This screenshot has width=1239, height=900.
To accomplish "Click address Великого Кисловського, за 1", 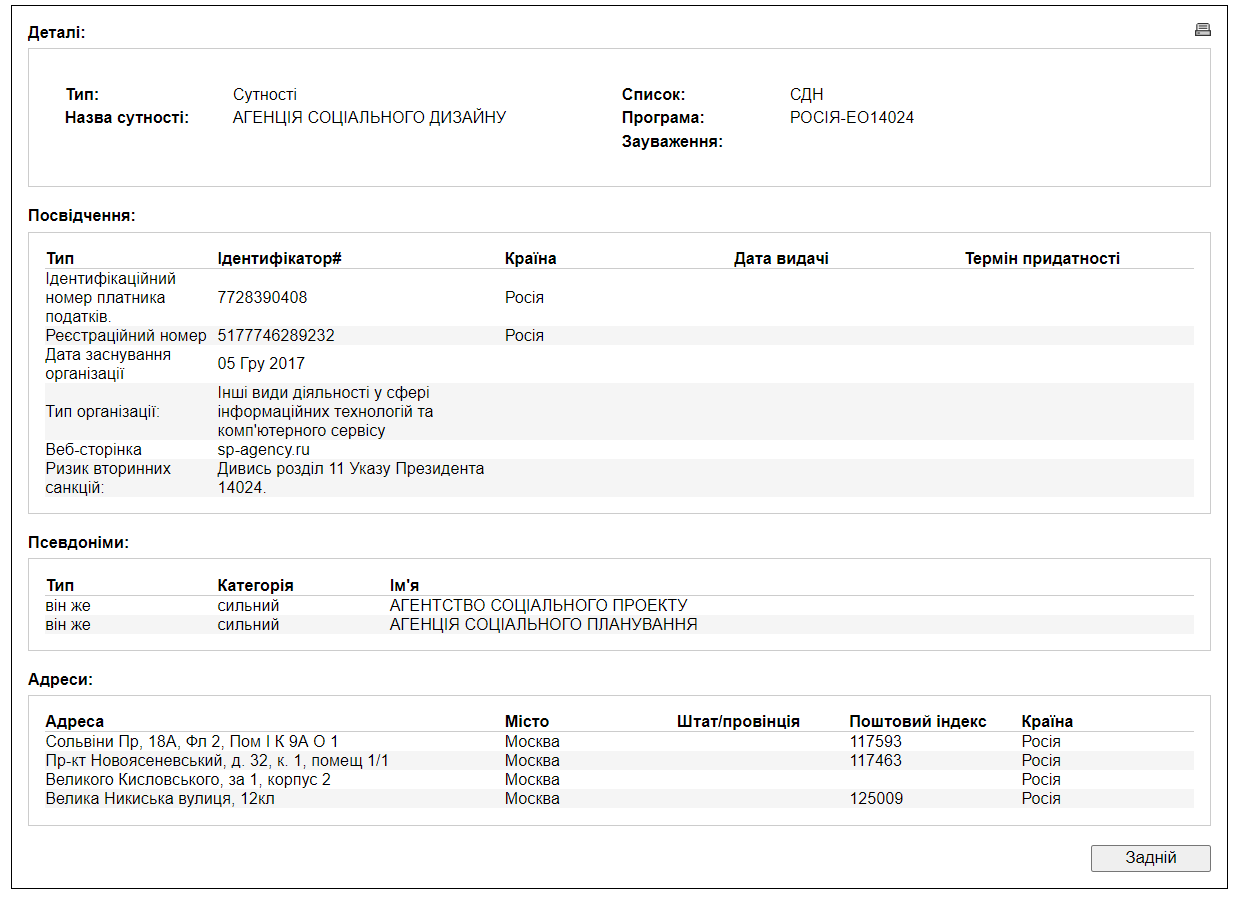I will coord(188,780).
